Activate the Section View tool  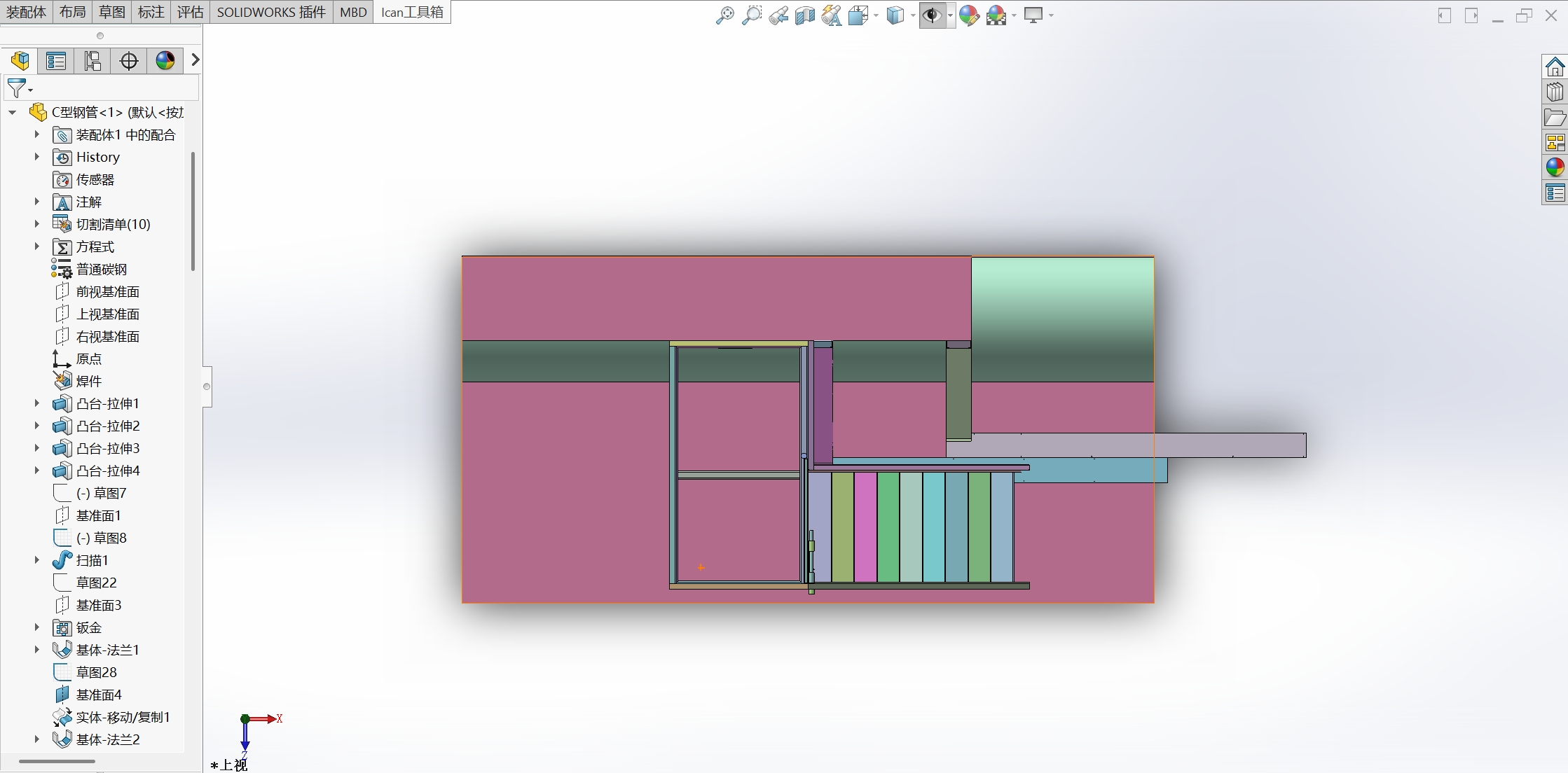pyautogui.click(x=804, y=15)
